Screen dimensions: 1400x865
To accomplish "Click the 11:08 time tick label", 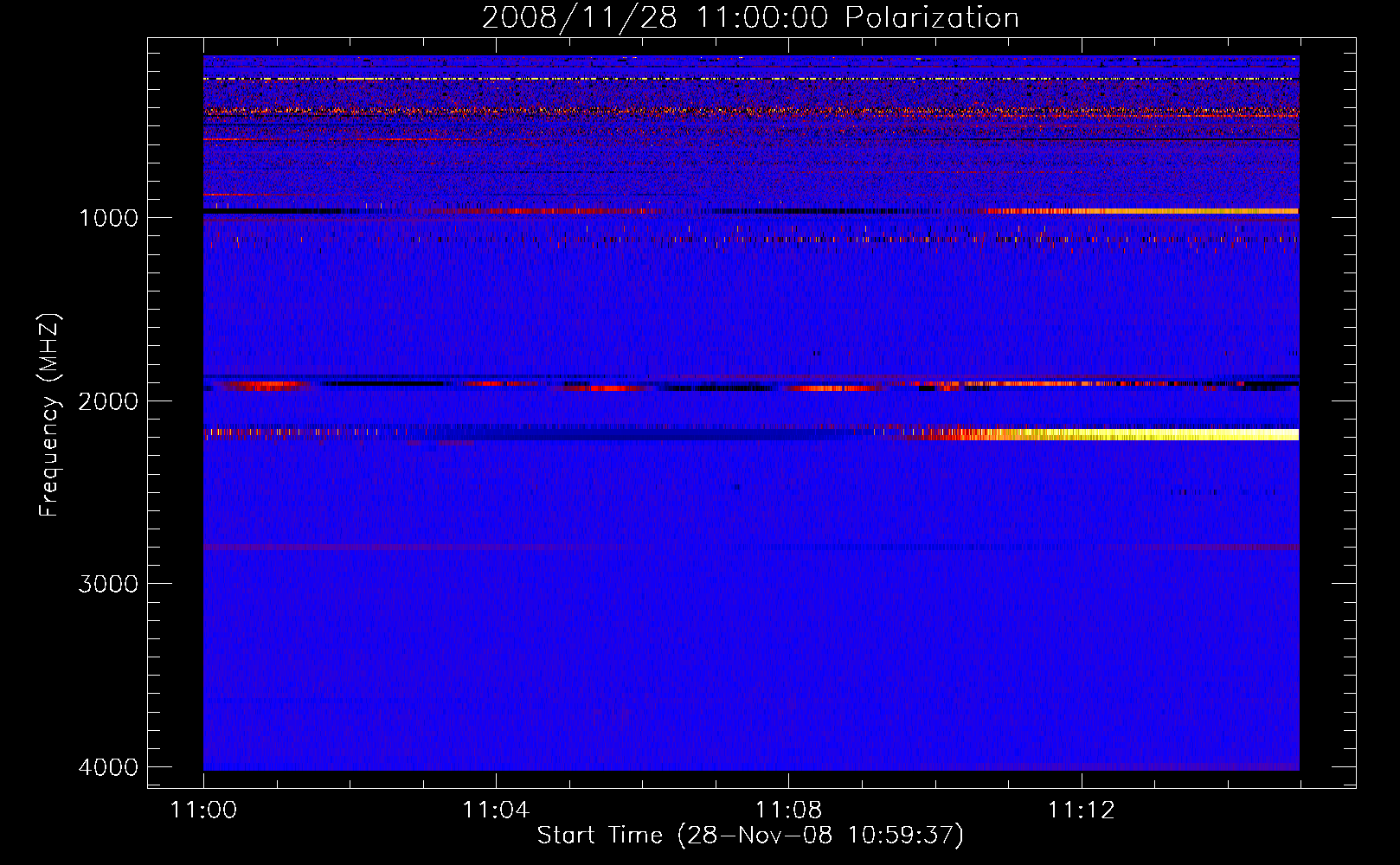I will 788,811.
